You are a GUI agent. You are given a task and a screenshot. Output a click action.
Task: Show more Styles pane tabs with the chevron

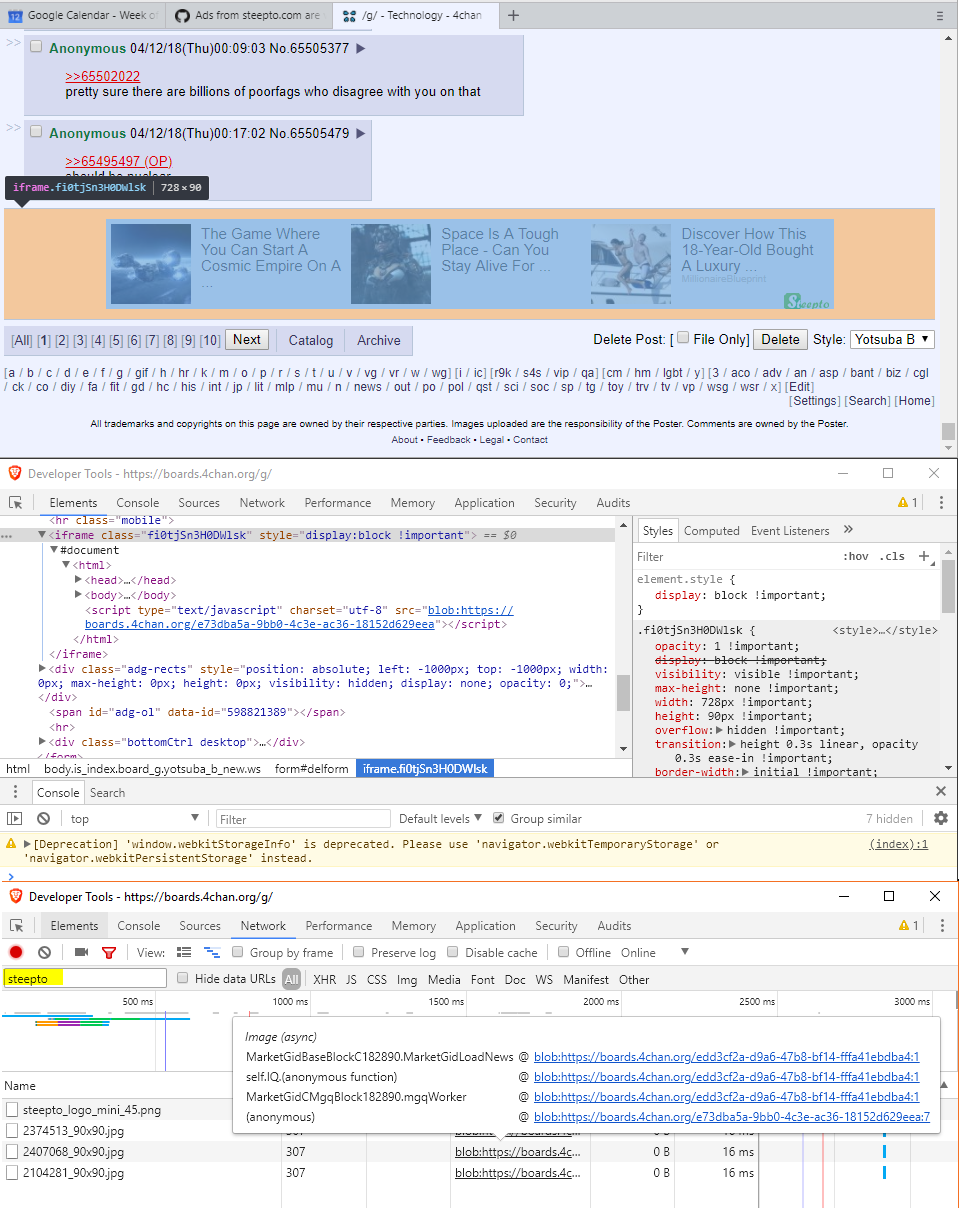pyautogui.click(x=848, y=530)
